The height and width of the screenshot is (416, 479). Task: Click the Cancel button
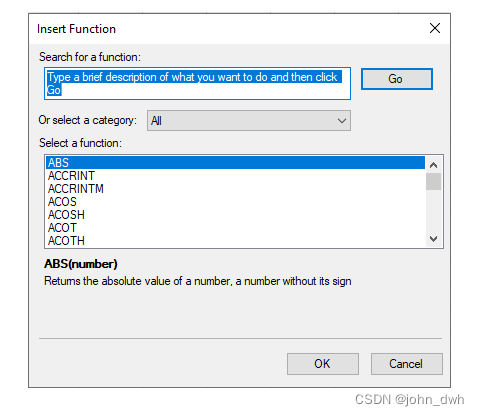coord(407,364)
